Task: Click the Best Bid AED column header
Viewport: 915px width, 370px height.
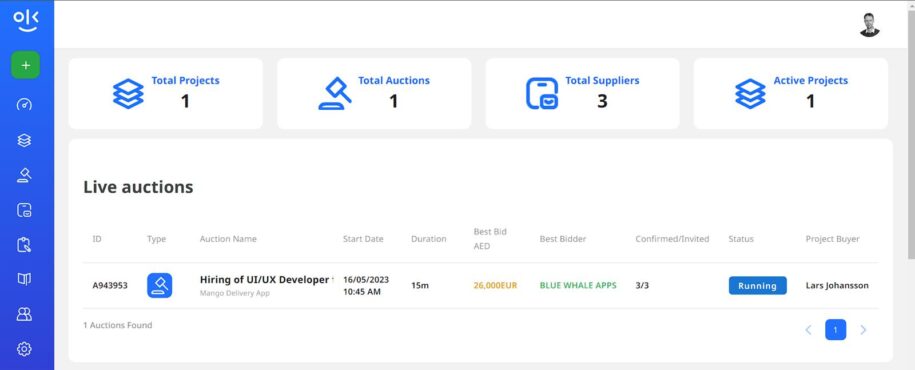Action: pos(490,239)
